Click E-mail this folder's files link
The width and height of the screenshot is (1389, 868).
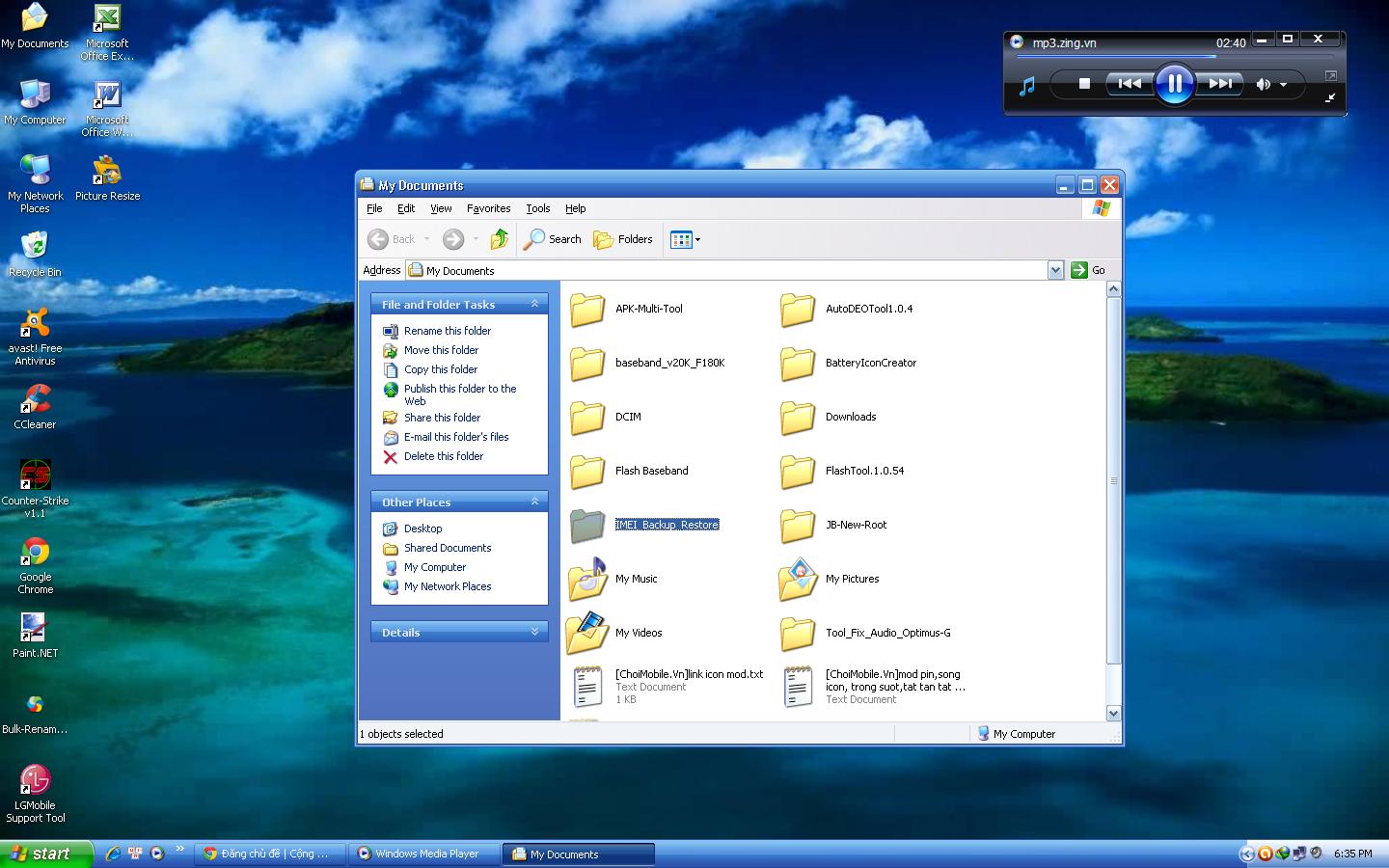coord(456,437)
